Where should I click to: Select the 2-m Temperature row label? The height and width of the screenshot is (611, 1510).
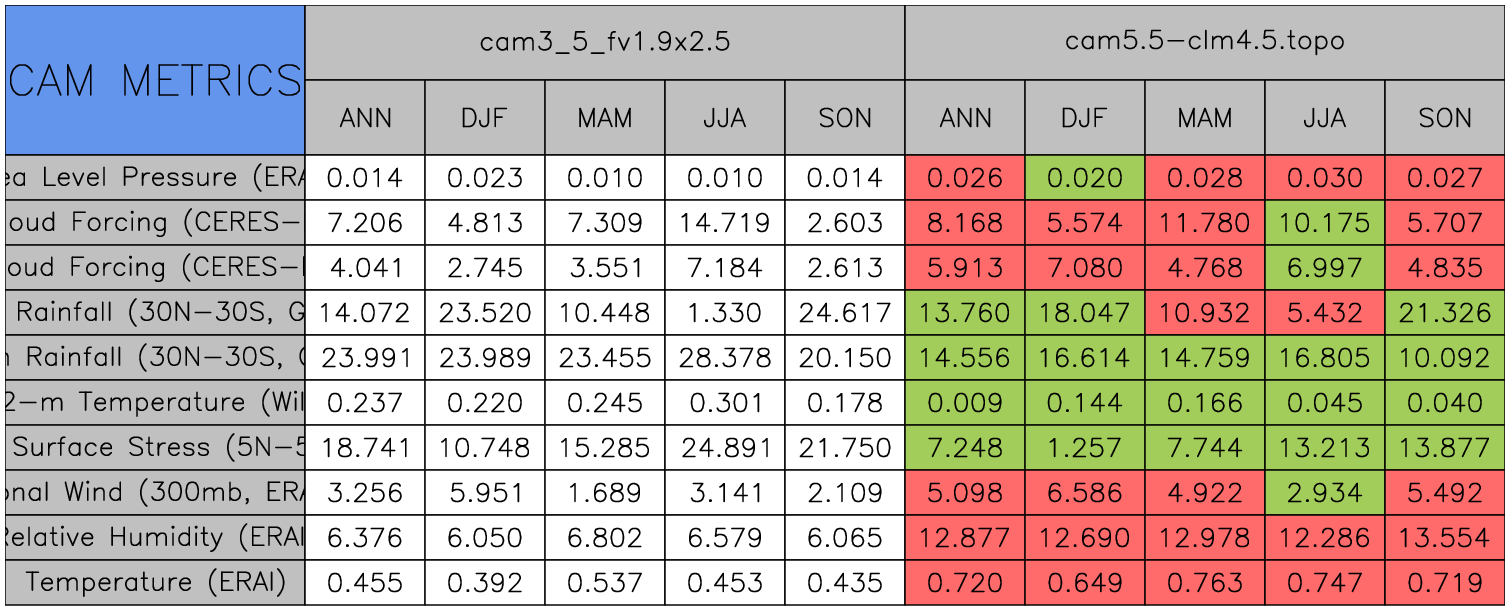155,402
